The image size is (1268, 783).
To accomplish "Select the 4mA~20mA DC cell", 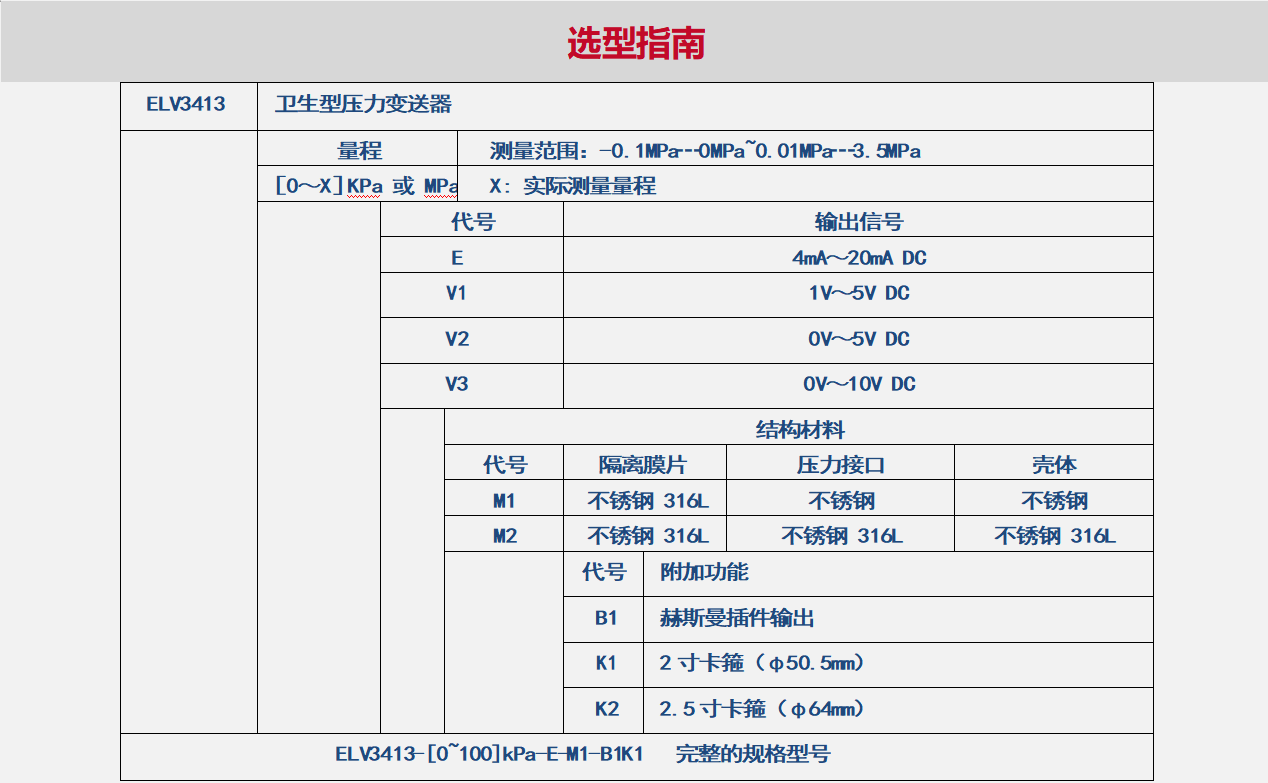I will (858, 258).
